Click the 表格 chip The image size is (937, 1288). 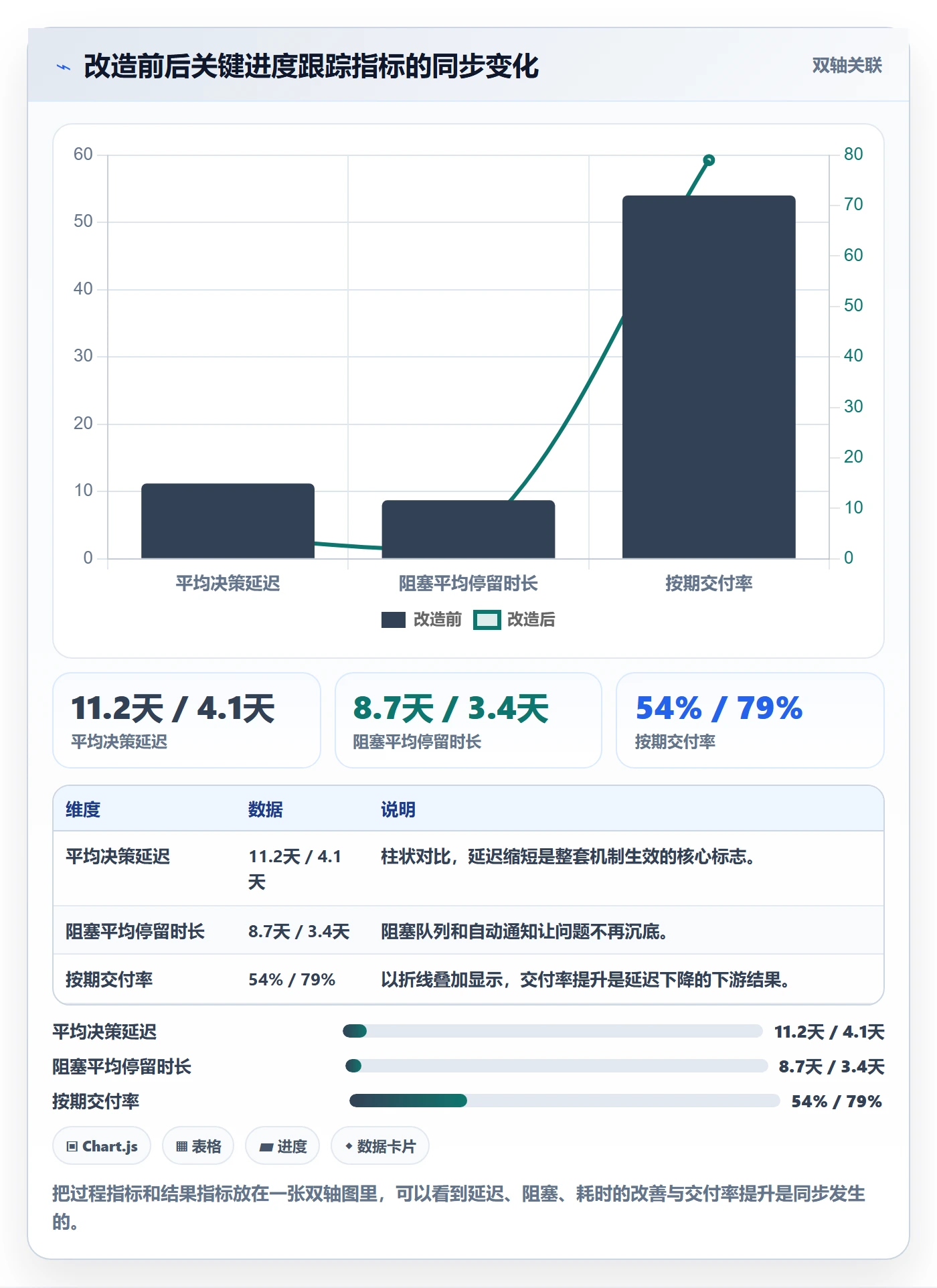(198, 1146)
